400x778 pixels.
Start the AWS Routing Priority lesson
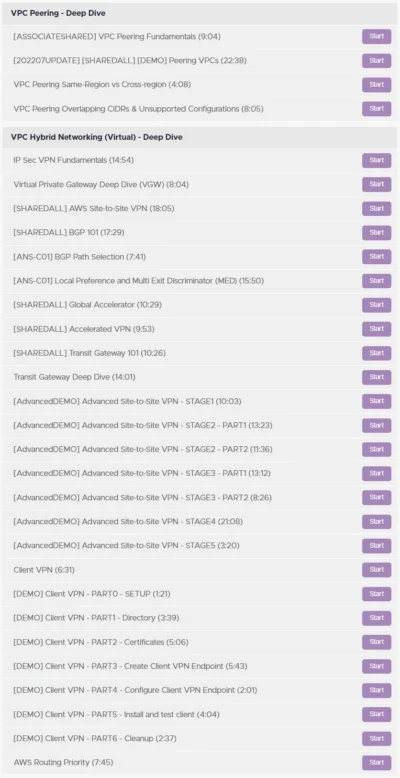click(x=376, y=763)
